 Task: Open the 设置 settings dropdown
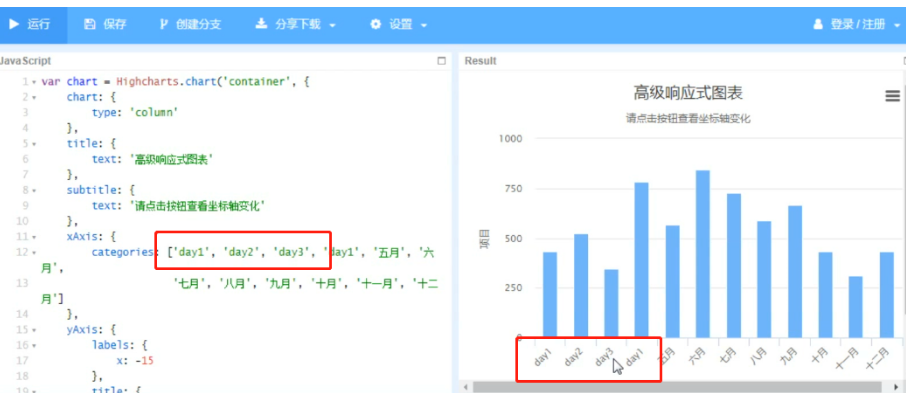[x=399, y=24]
